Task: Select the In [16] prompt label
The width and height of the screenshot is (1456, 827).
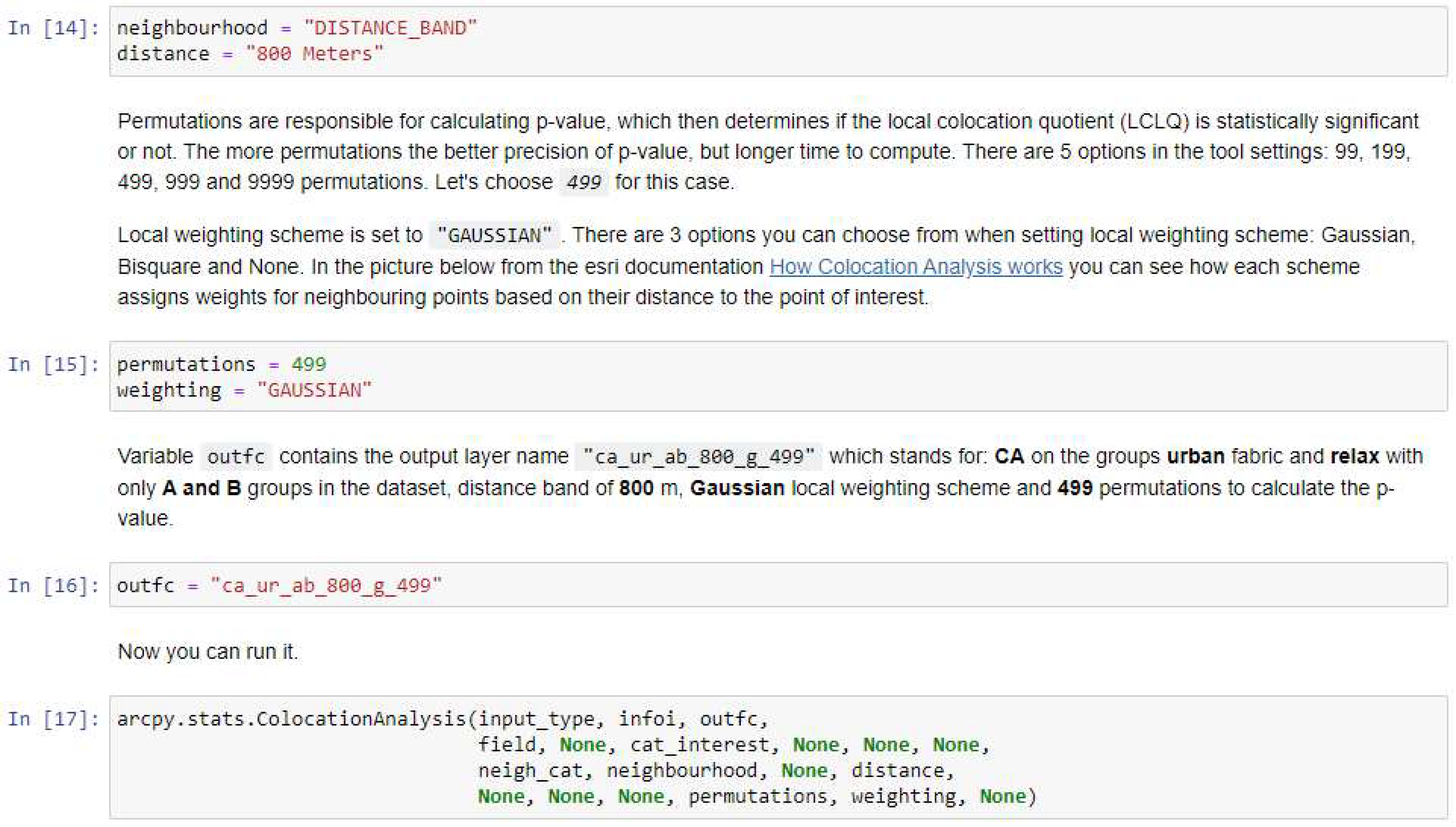Action: tap(53, 585)
